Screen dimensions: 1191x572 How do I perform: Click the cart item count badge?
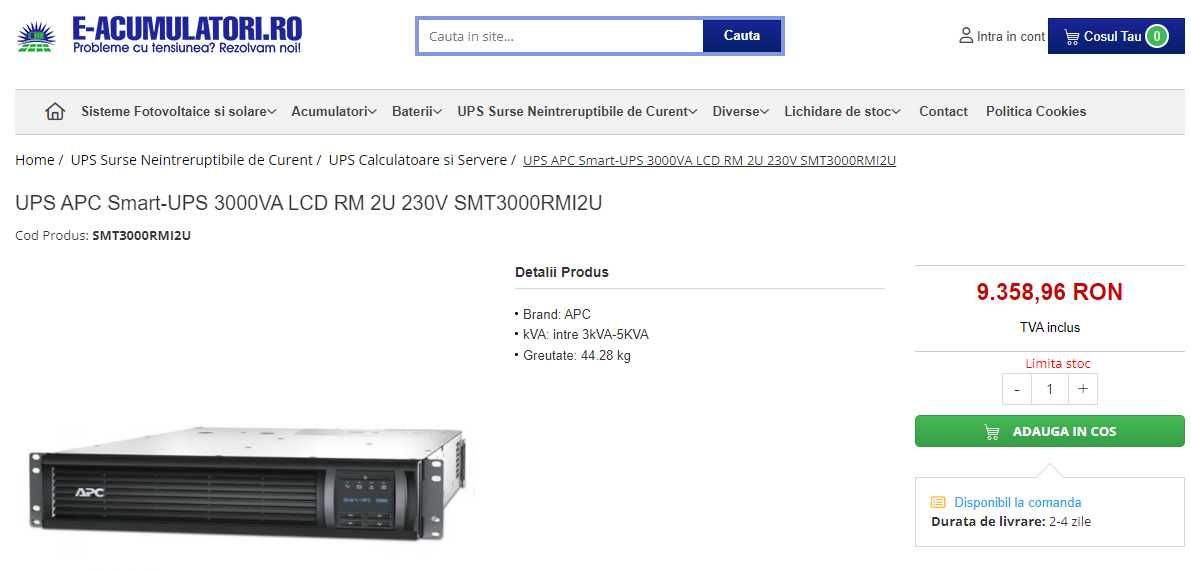[1156, 36]
